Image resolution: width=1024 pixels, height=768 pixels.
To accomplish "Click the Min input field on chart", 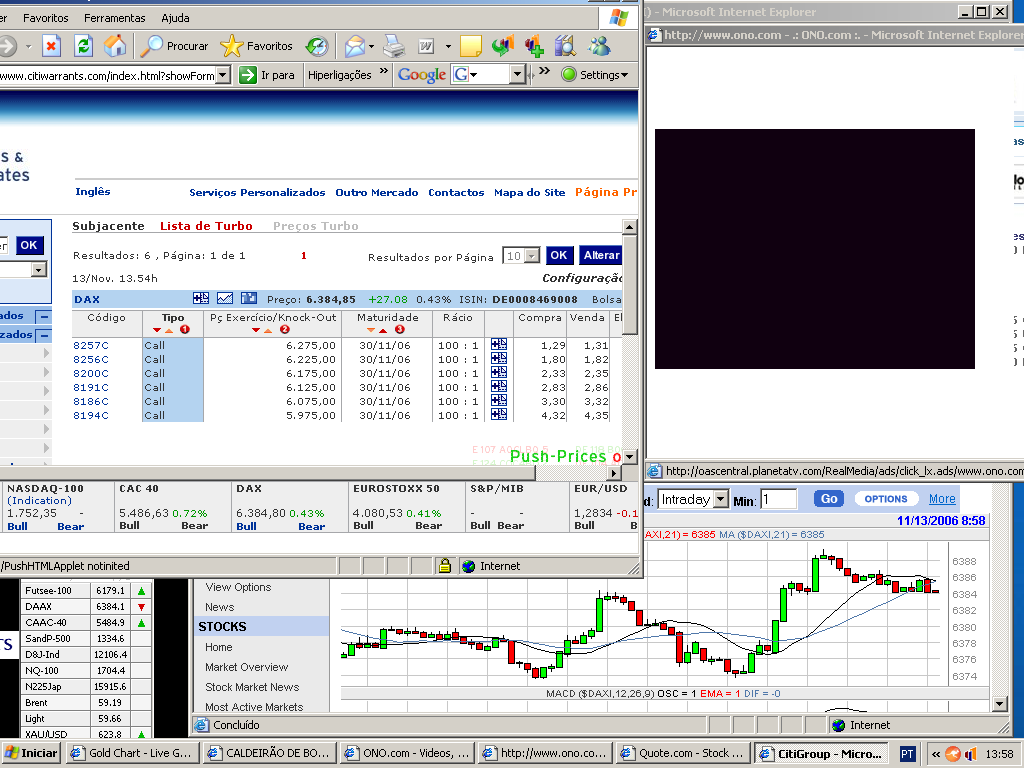I will click(x=778, y=499).
